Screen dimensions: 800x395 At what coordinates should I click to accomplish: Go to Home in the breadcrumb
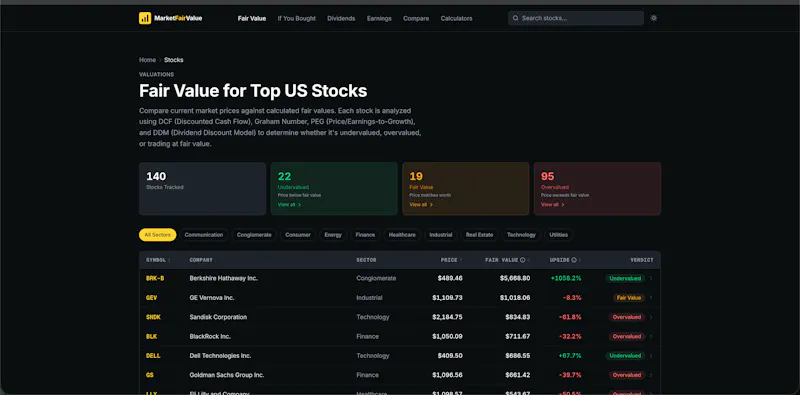[147, 60]
